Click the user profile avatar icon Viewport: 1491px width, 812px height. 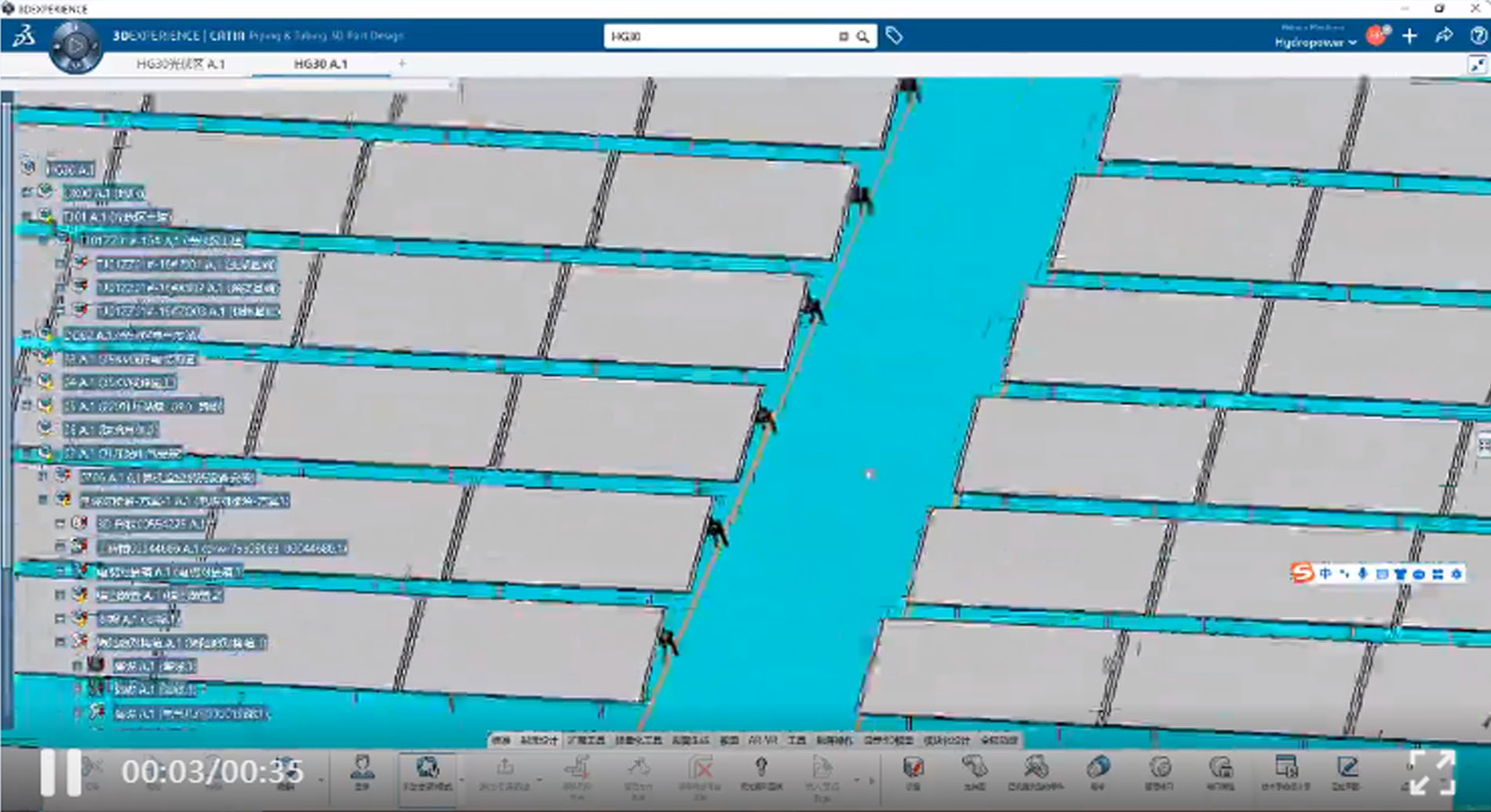1377,35
